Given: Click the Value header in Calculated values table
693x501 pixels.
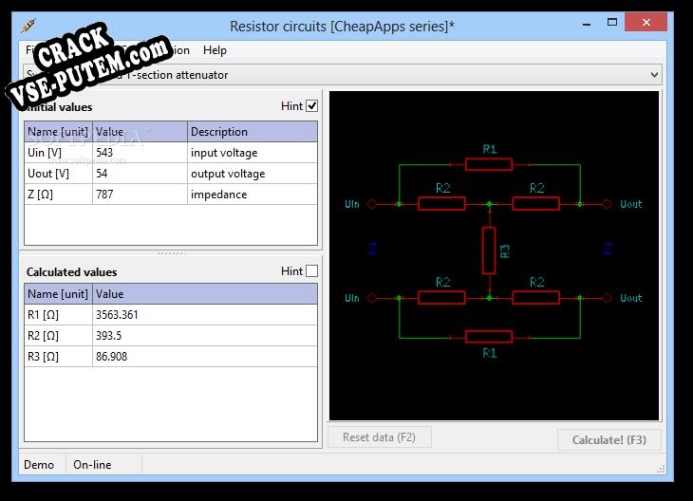Looking at the screenshot, I should pyautogui.click(x=205, y=294).
